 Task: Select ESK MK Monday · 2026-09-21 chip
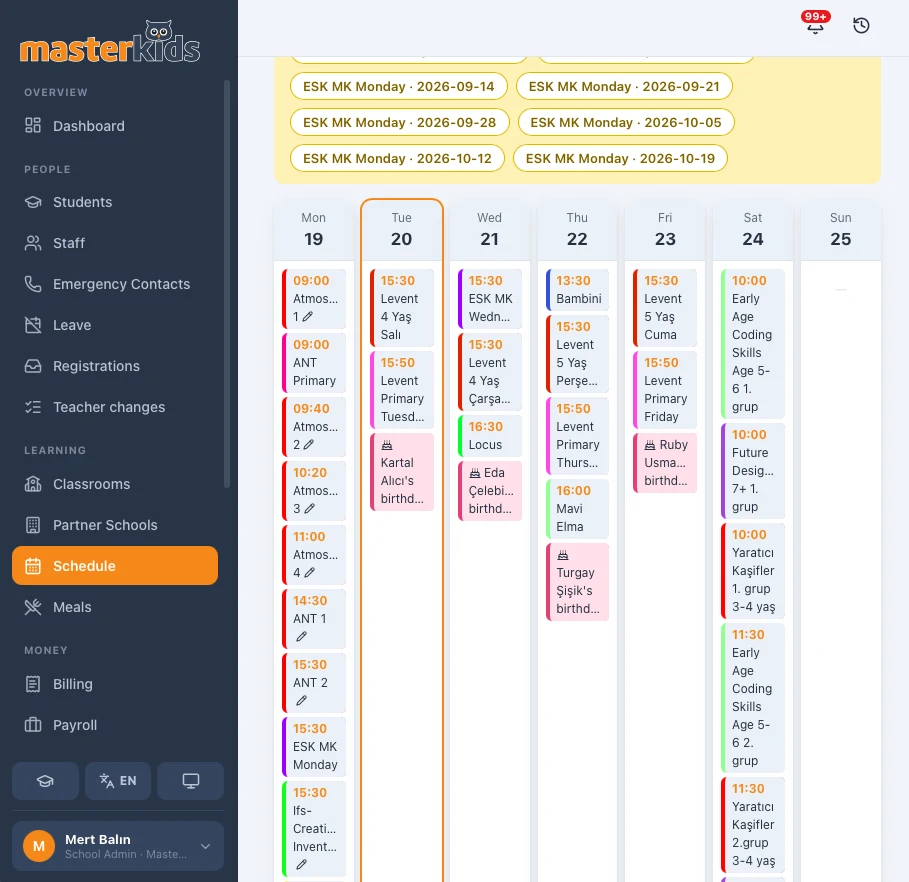(624, 86)
